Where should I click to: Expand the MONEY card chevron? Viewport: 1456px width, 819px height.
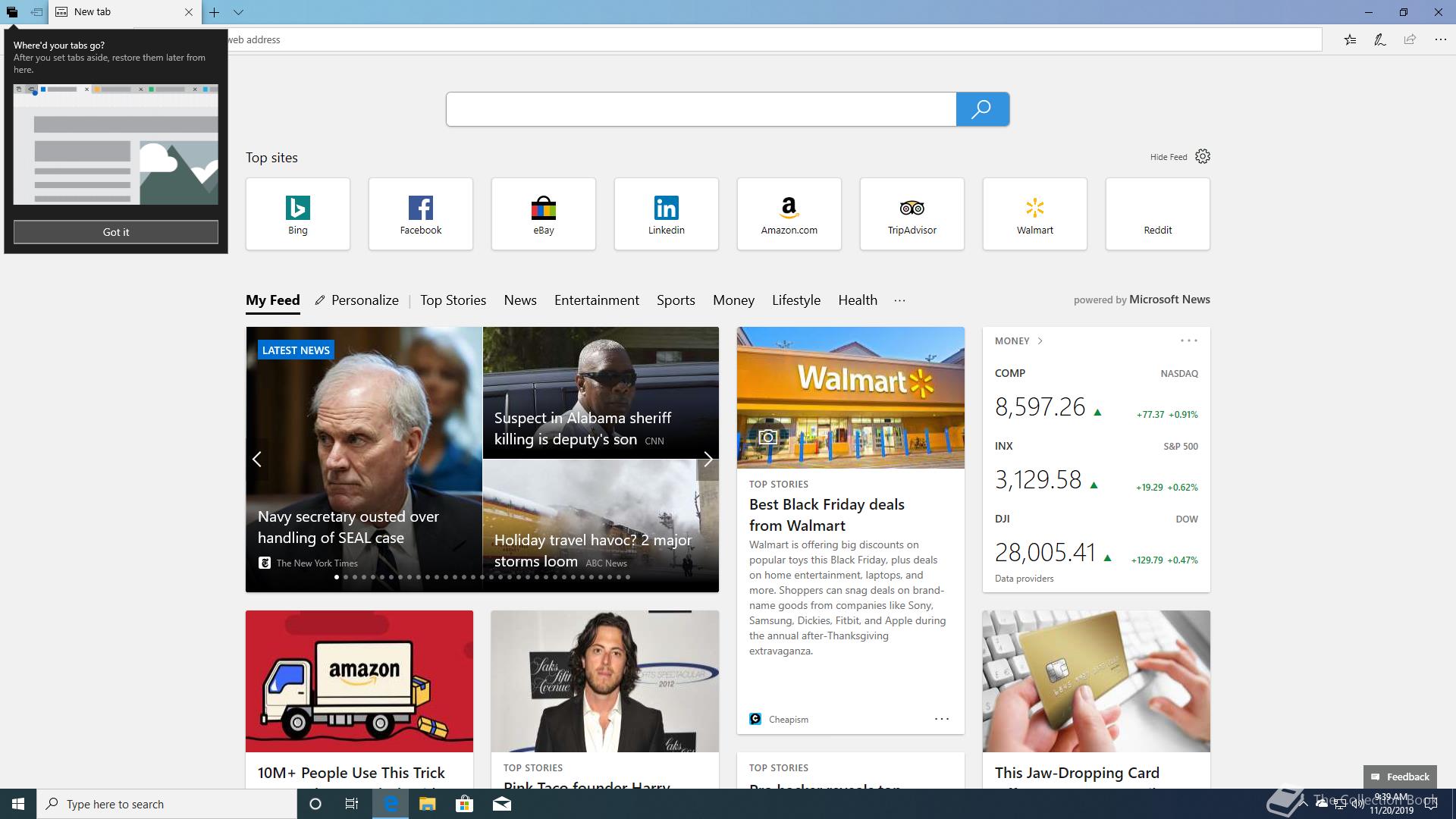(1040, 341)
